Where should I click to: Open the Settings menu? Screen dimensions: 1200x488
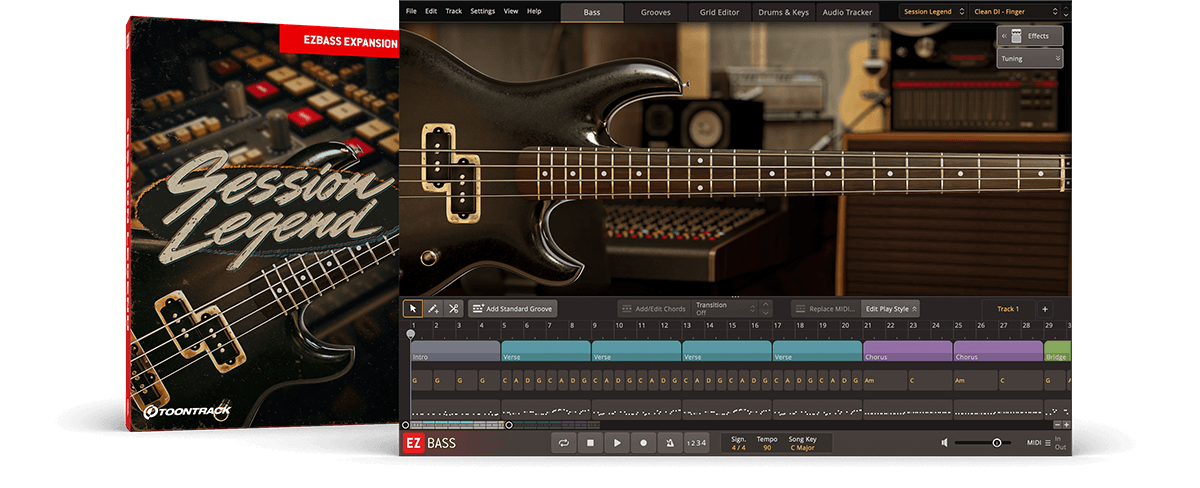tap(482, 11)
